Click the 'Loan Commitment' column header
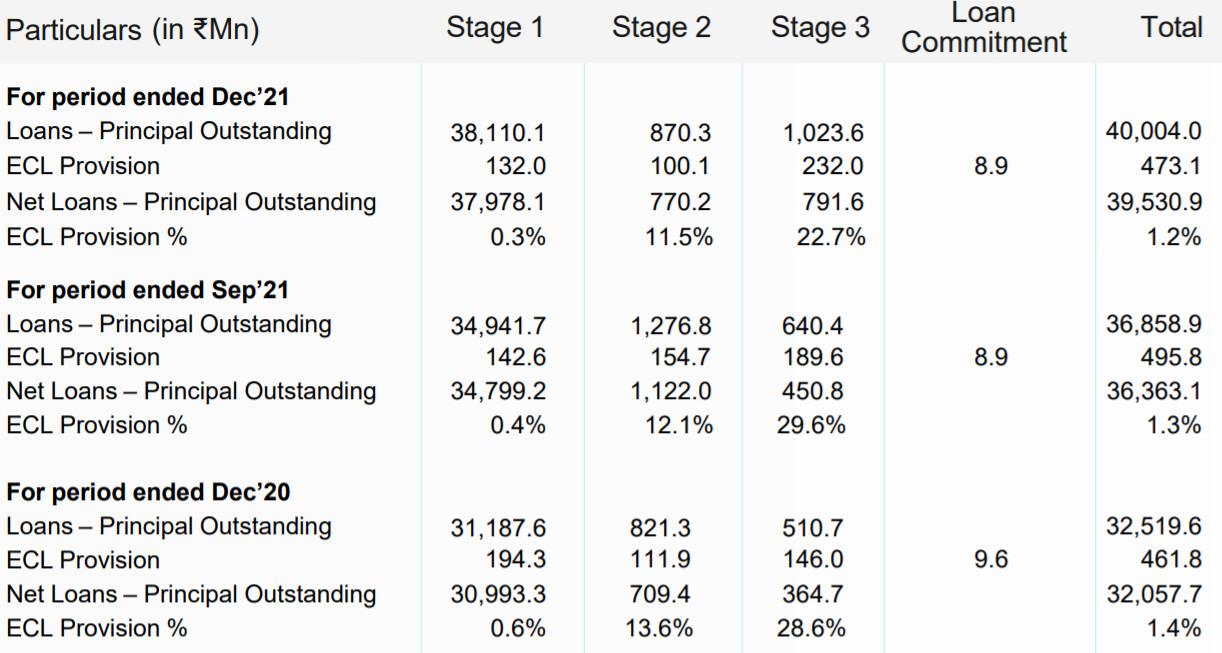The width and height of the screenshot is (1222, 653). tap(984, 28)
